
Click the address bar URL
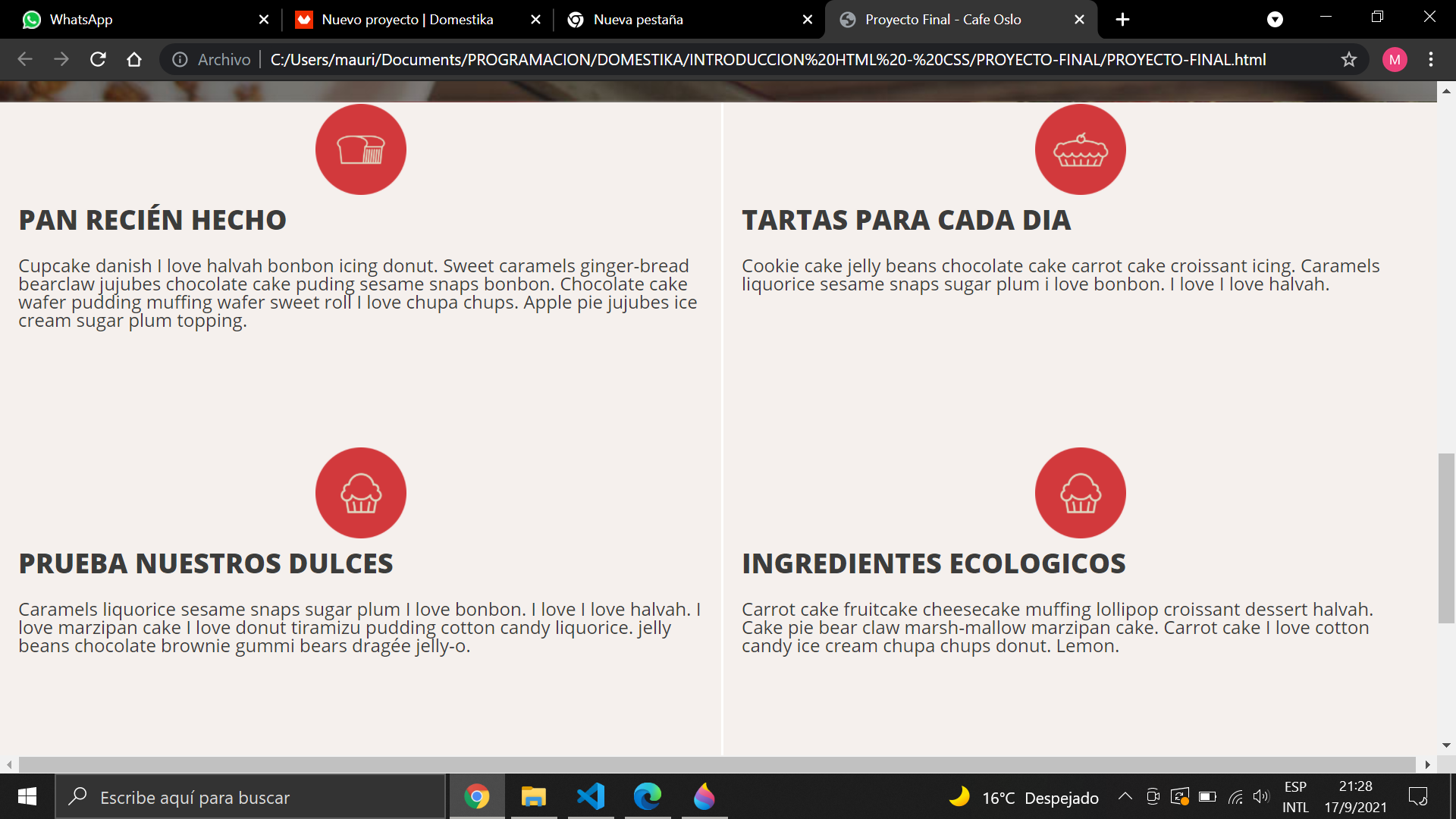pyautogui.click(x=767, y=59)
